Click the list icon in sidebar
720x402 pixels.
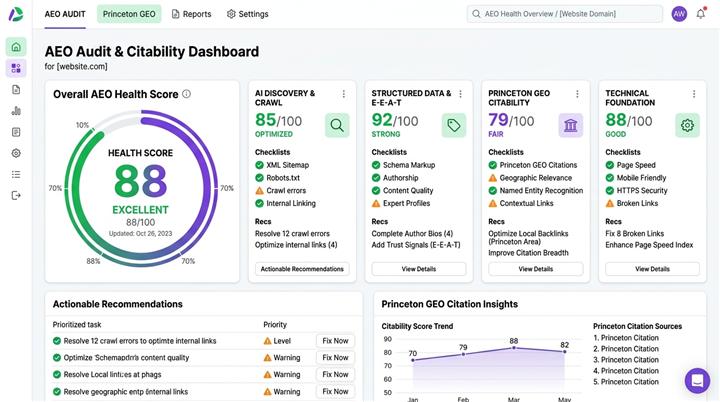[16, 175]
